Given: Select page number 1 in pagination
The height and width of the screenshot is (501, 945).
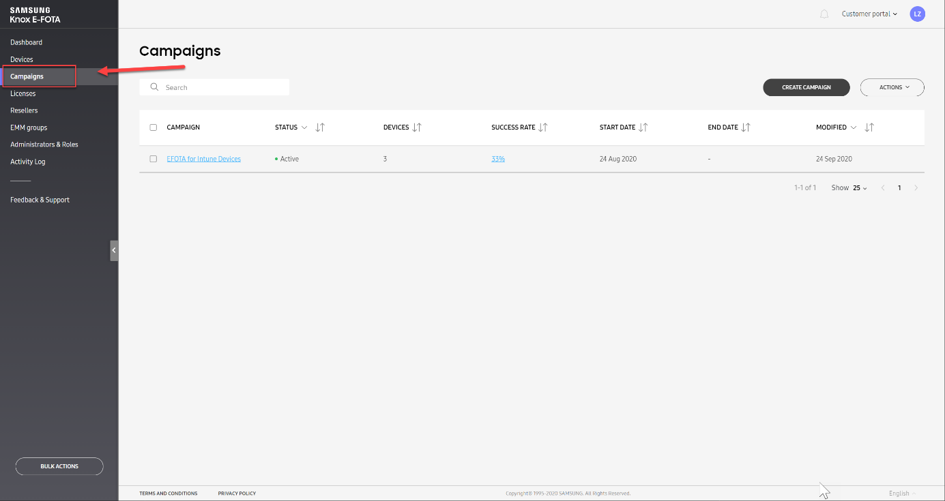Looking at the screenshot, I should pos(899,188).
